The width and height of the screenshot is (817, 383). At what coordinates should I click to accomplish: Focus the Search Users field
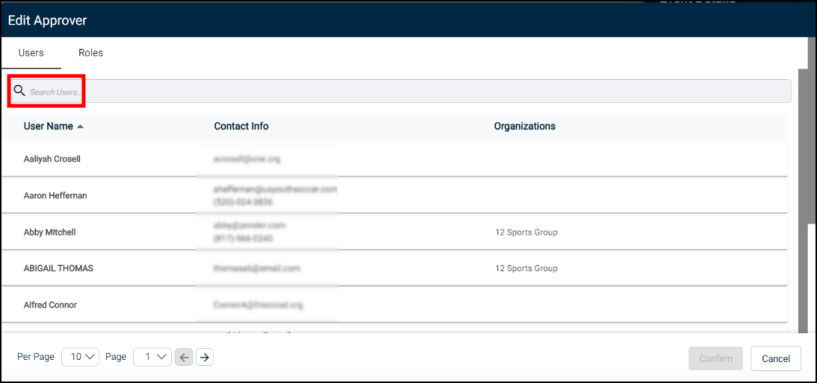[x=399, y=91]
